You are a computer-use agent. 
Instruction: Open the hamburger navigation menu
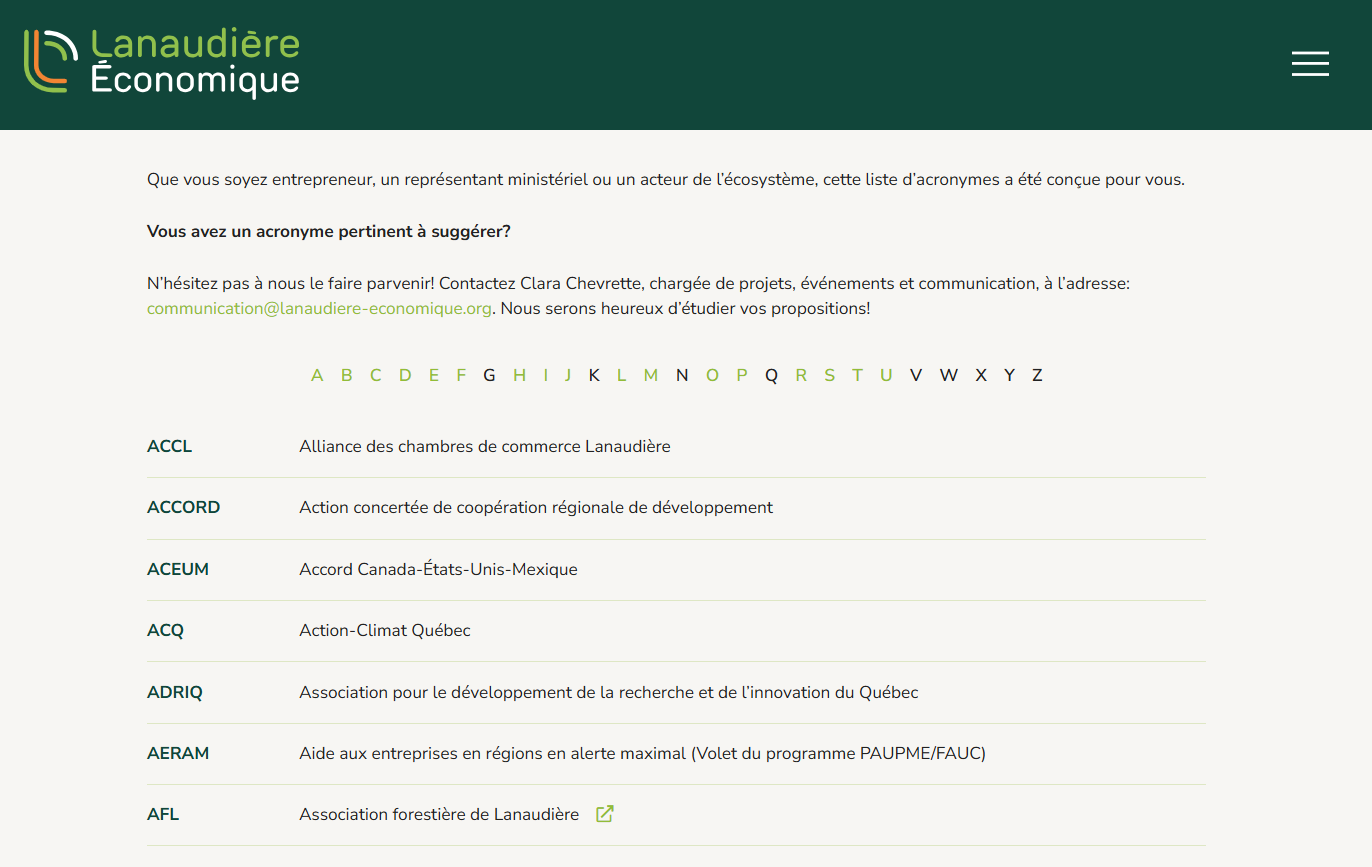pyautogui.click(x=1310, y=64)
